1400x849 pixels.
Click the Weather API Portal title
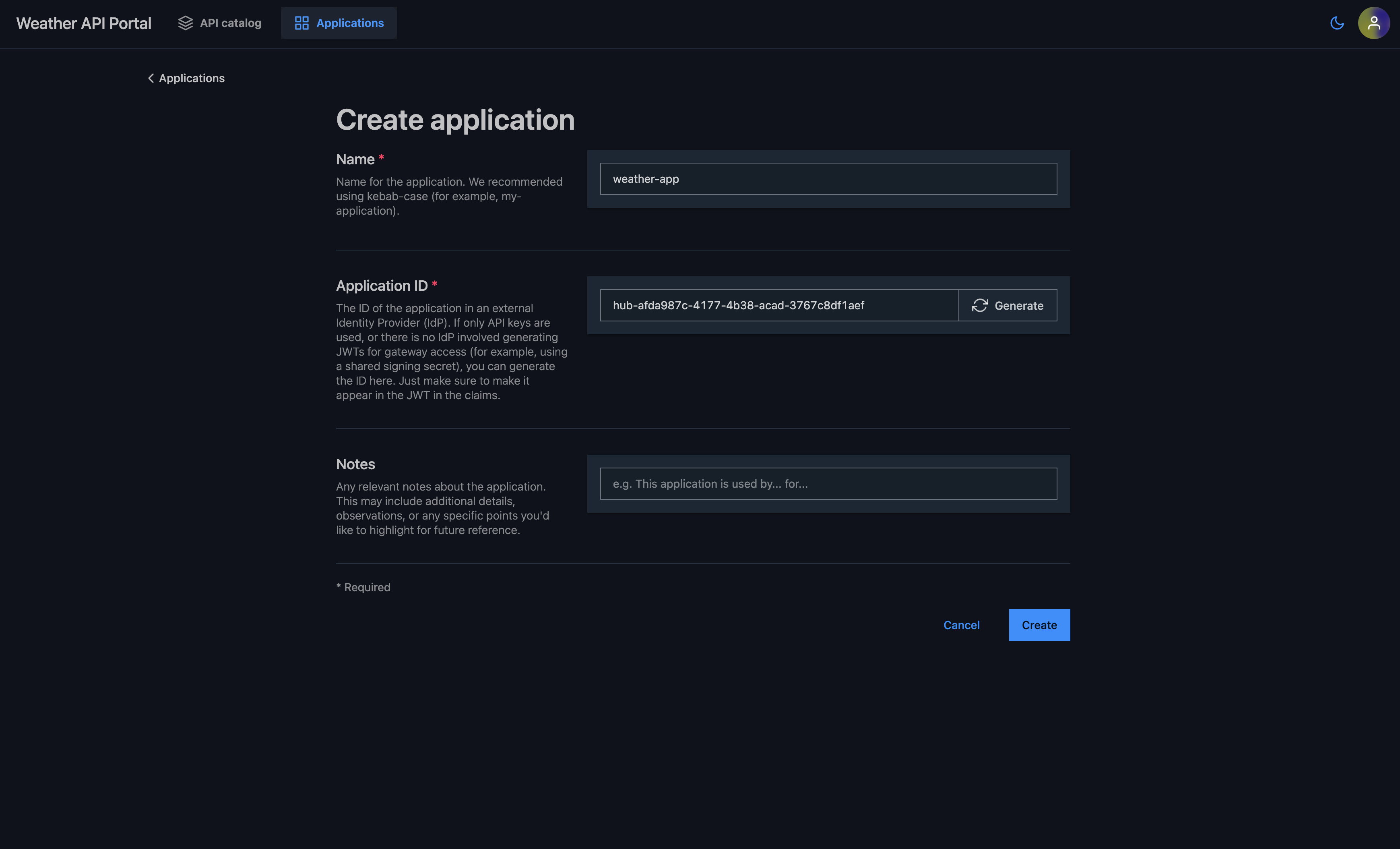(x=83, y=23)
